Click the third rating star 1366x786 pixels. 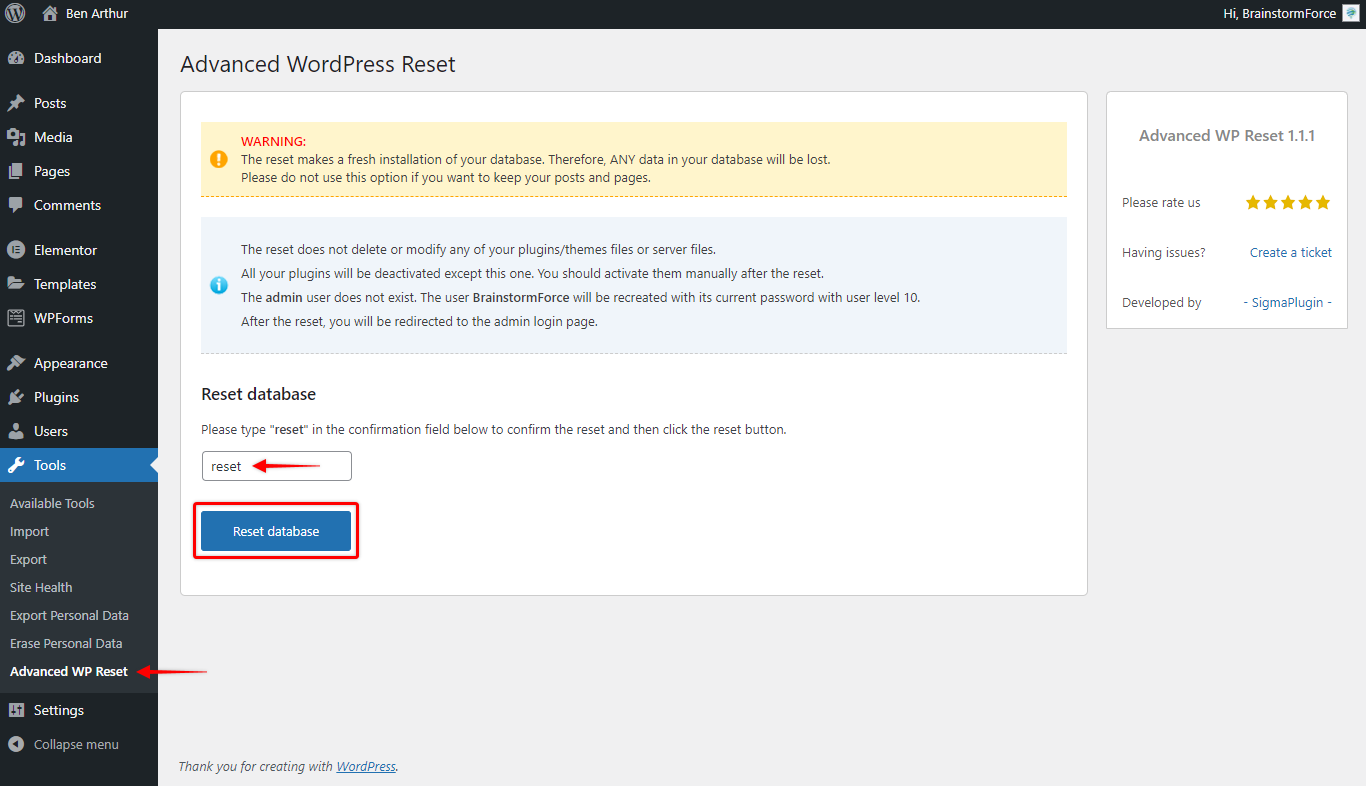pyautogui.click(x=1288, y=202)
